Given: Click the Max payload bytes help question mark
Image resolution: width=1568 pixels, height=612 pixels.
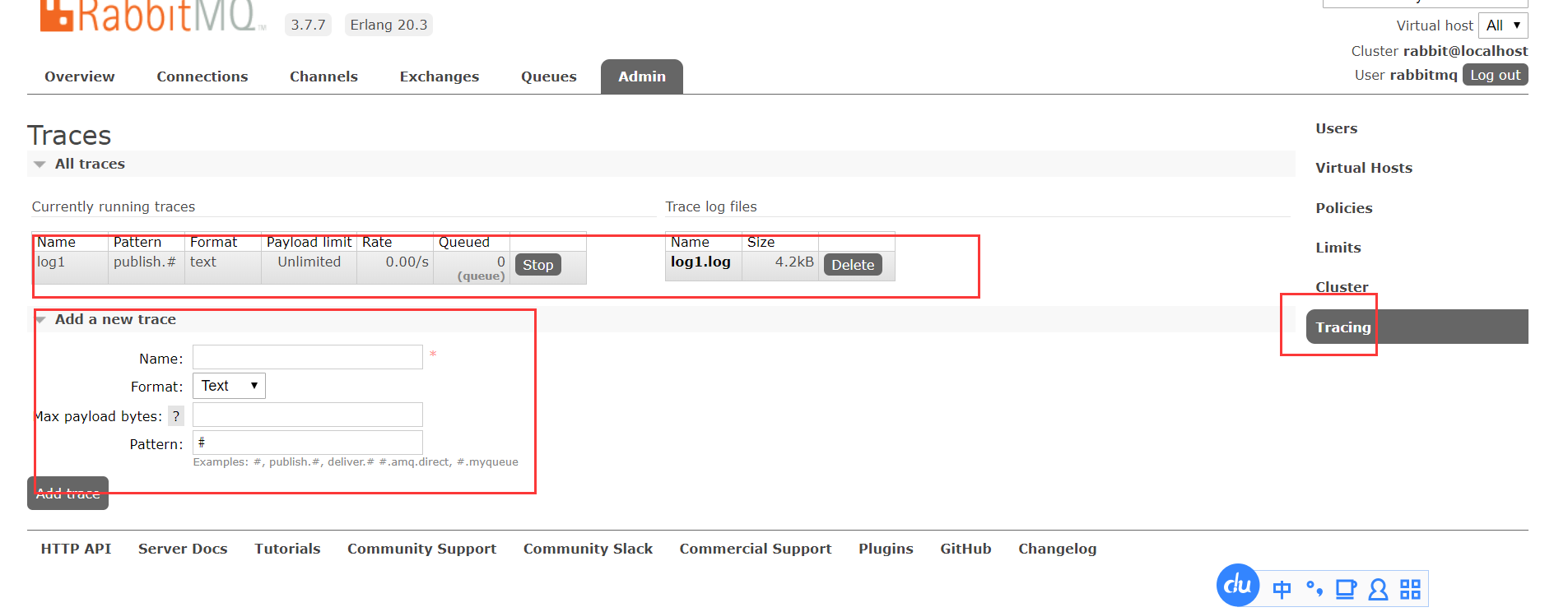Looking at the screenshot, I should click(176, 416).
